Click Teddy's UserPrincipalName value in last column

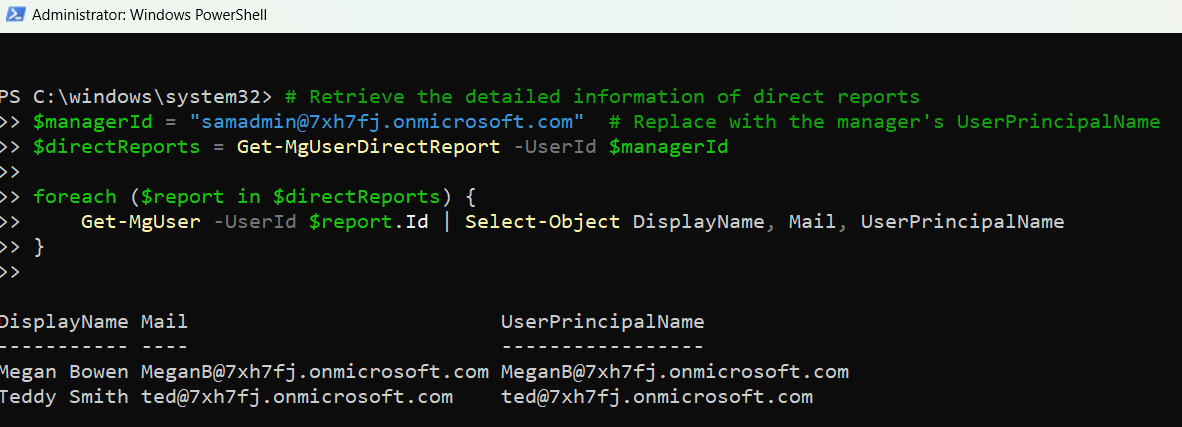[657, 397]
